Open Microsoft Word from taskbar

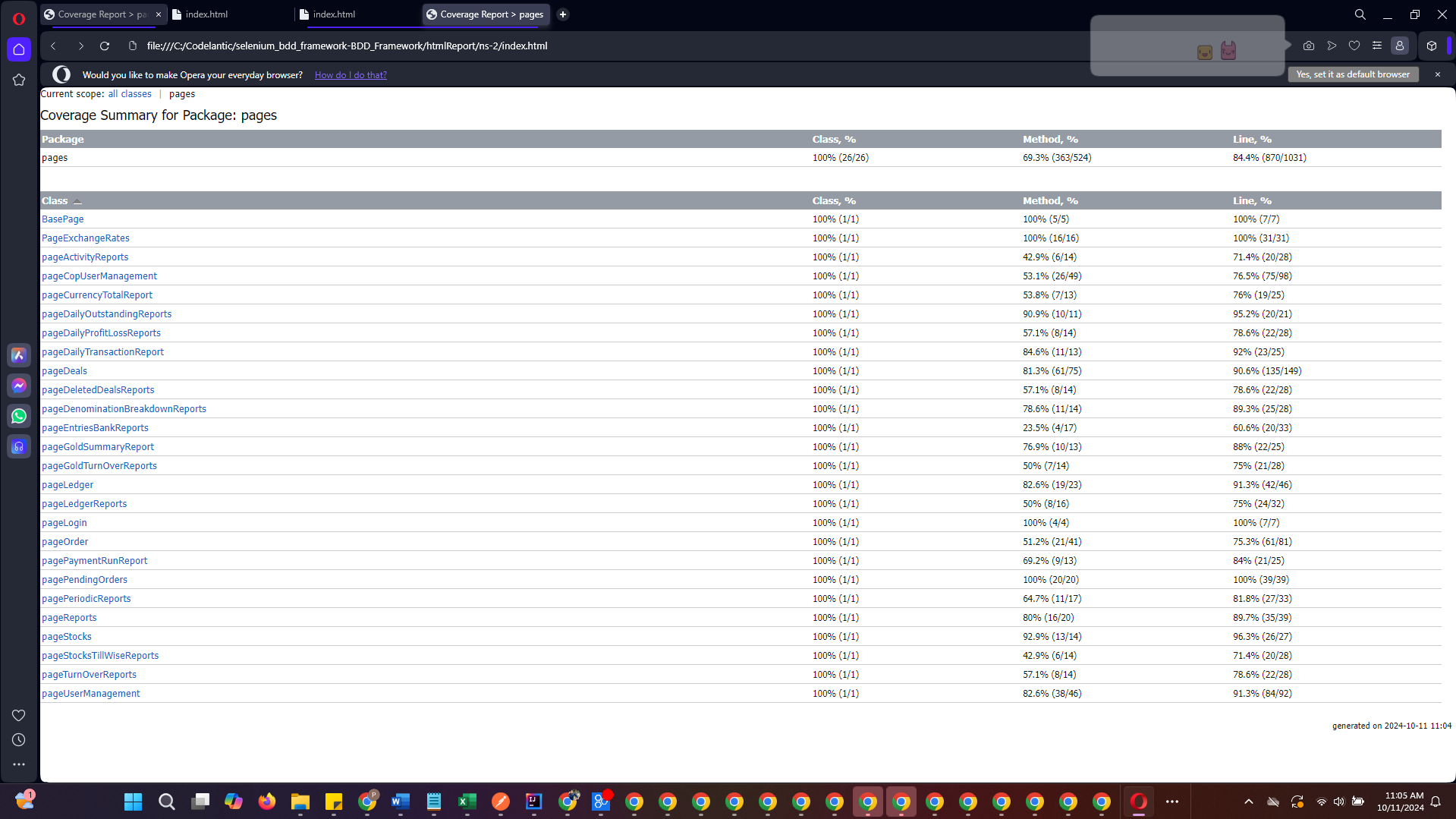401,802
